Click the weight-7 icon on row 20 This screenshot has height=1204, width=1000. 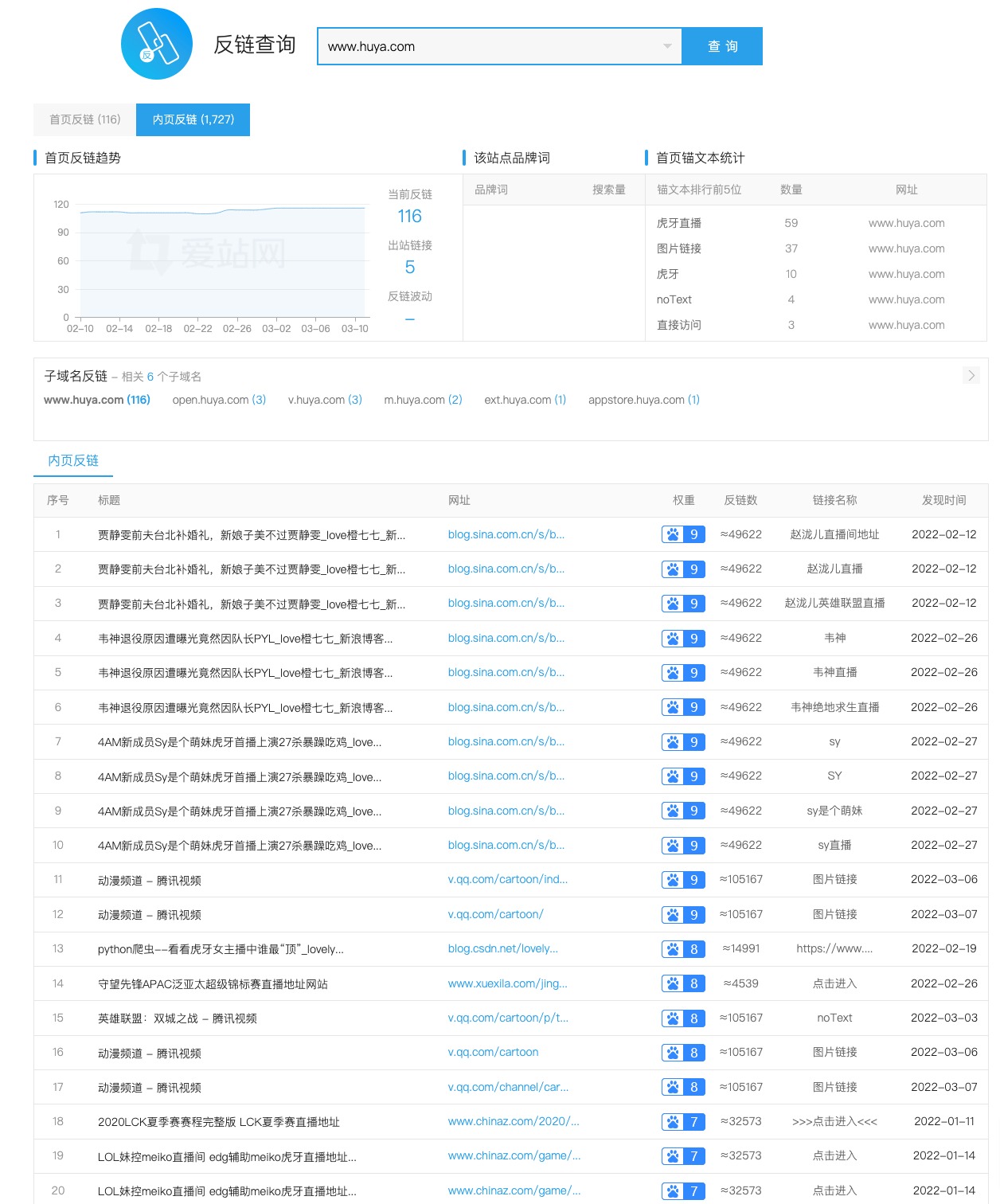682,1190
